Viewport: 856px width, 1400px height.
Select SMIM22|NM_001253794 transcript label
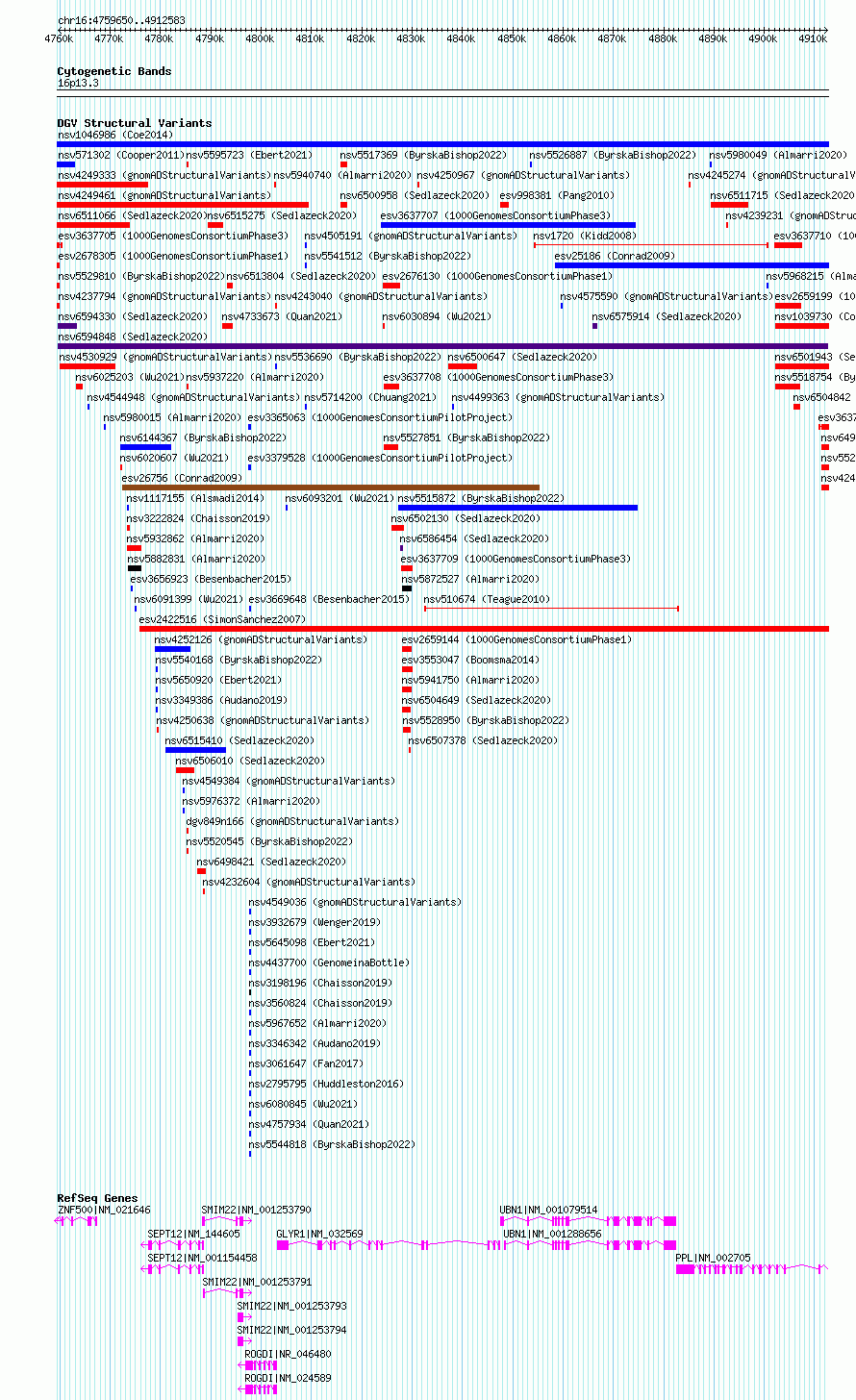(292, 1331)
